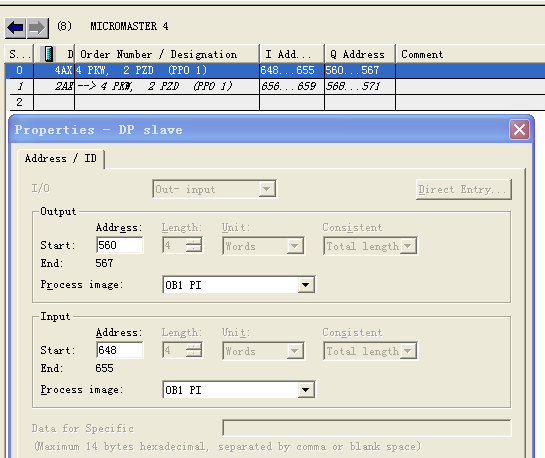Image resolution: width=545 pixels, height=458 pixels.
Task: Click the Input start address field
Action: [x=119, y=350]
